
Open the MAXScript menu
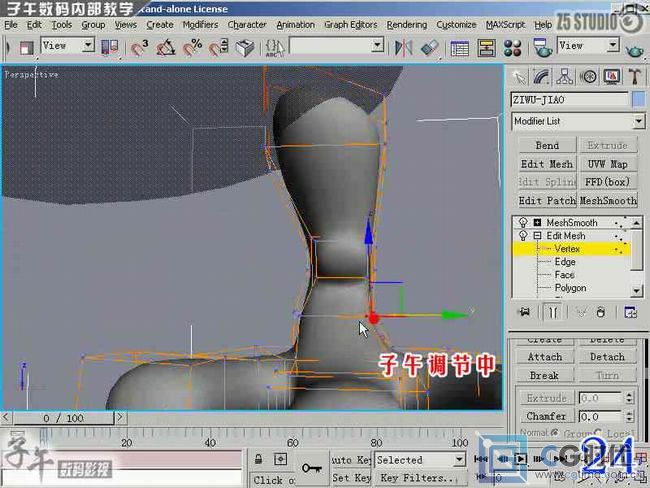click(505, 25)
